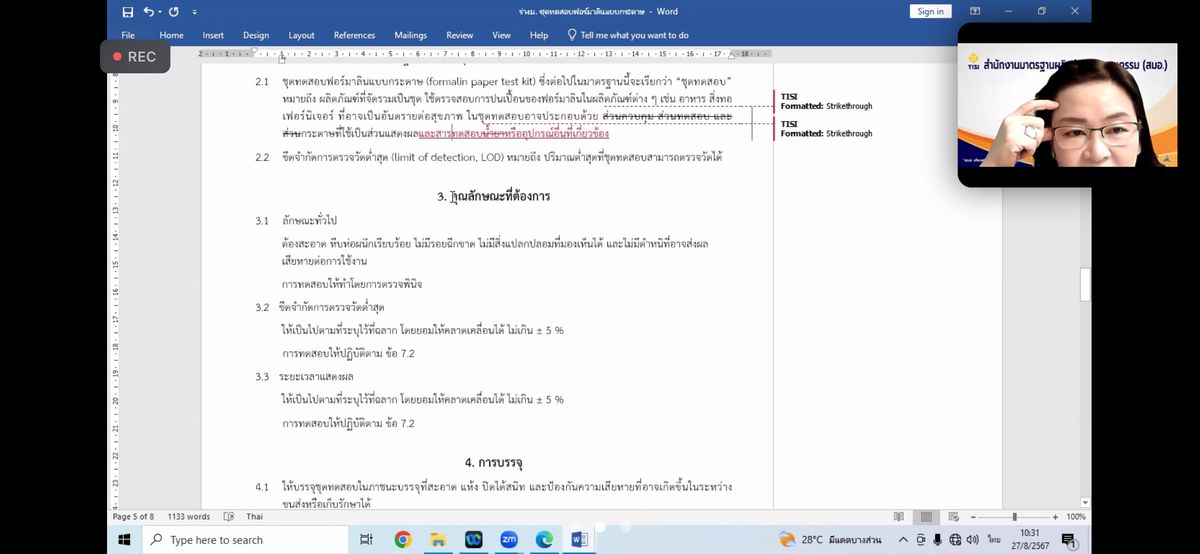Open Task View on the taskbar
This screenshot has width=1200, height=554.
tap(366, 540)
